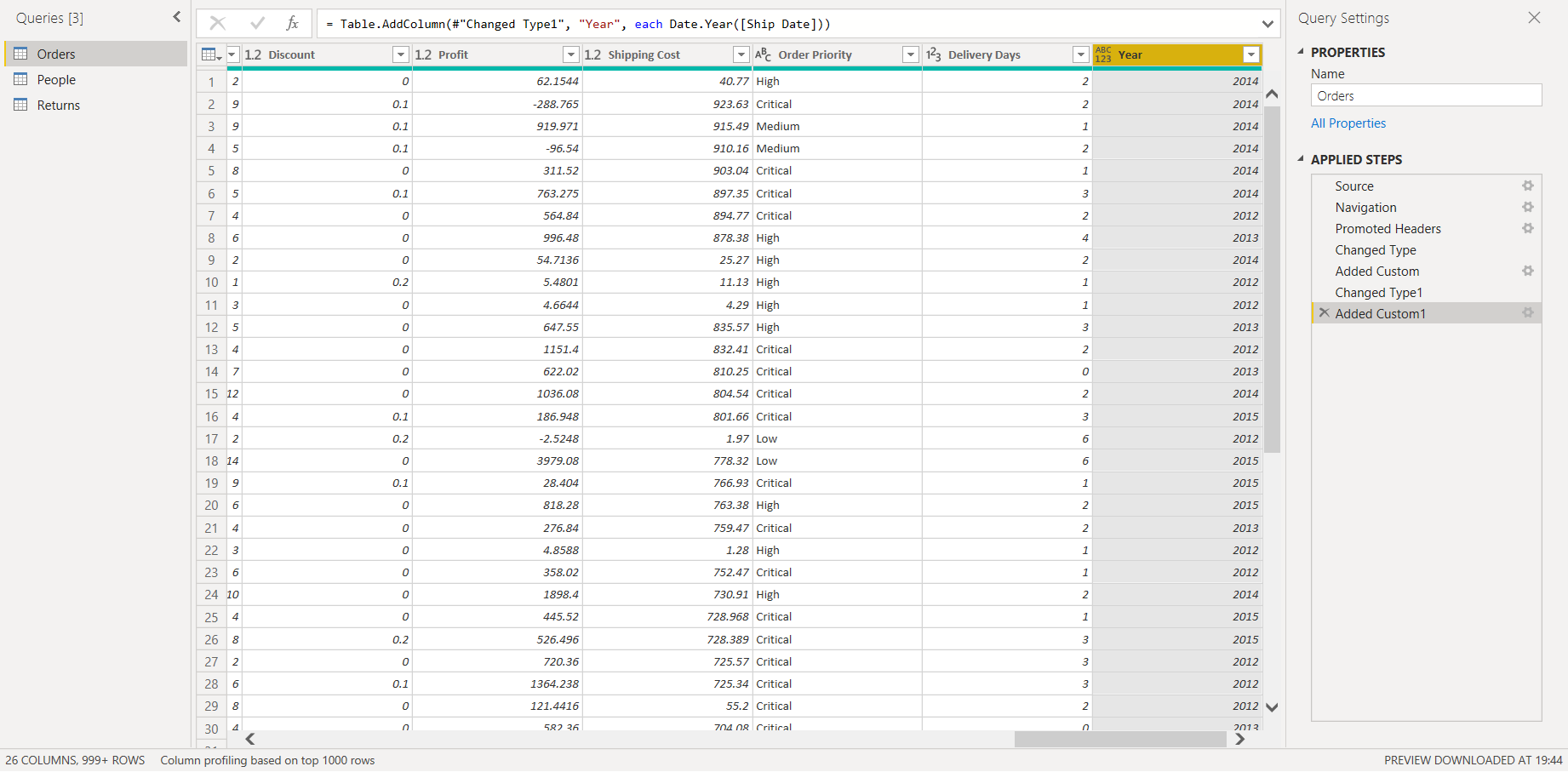Change the Discount column data type via 1.2 icon
1568x772 pixels.
point(251,54)
